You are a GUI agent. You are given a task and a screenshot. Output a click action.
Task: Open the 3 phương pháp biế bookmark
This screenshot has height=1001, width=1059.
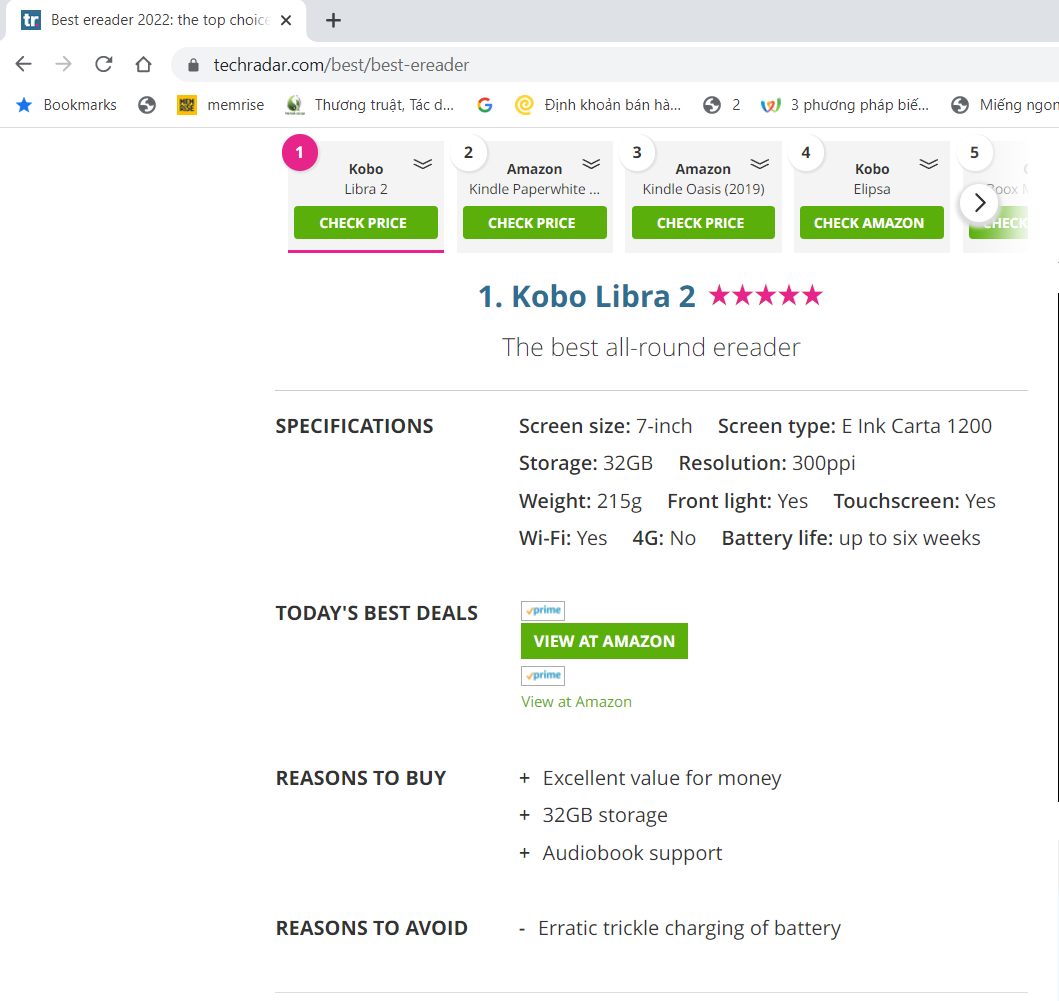(x=844, y=105)
